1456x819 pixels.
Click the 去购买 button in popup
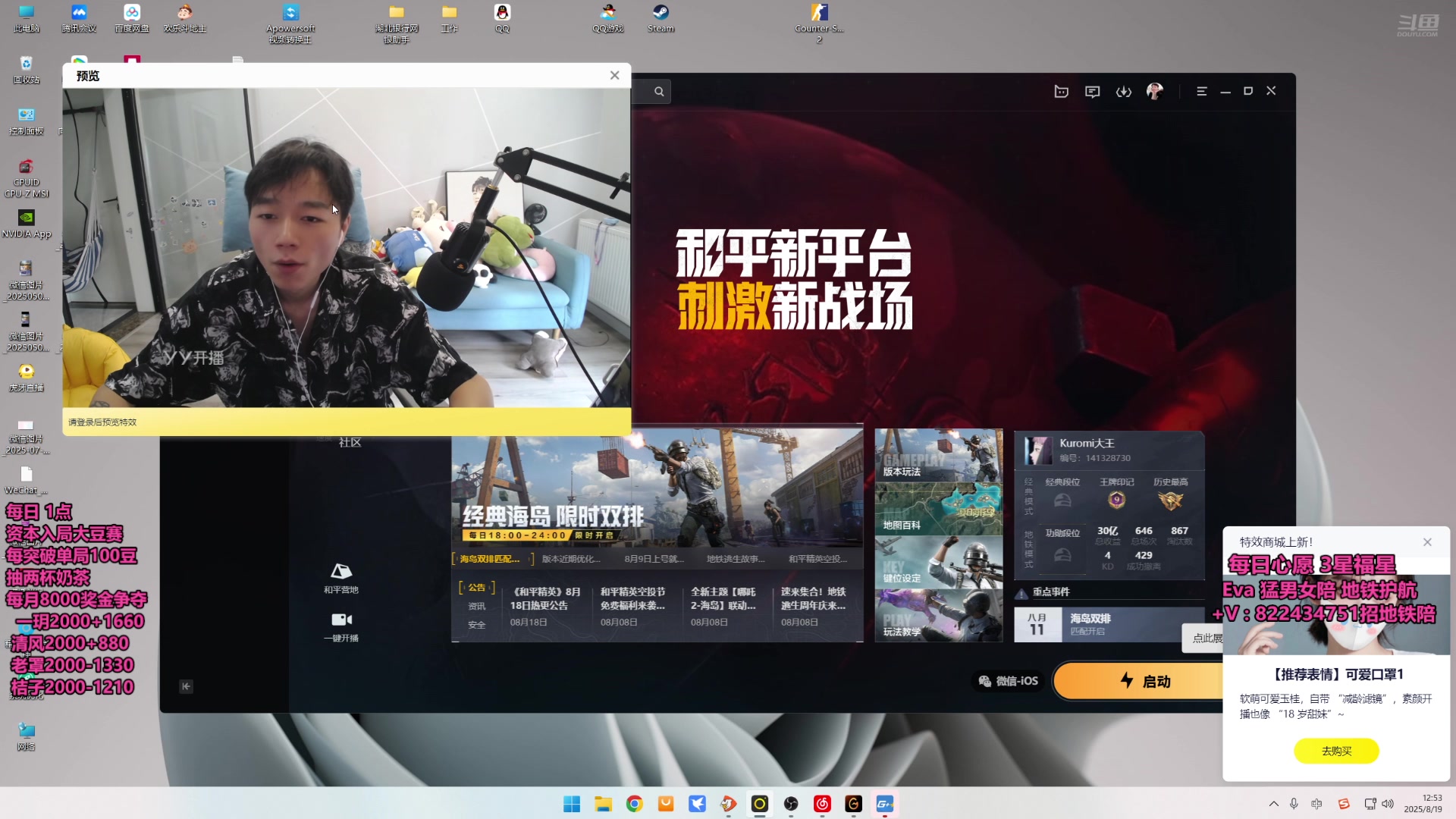1336,751
